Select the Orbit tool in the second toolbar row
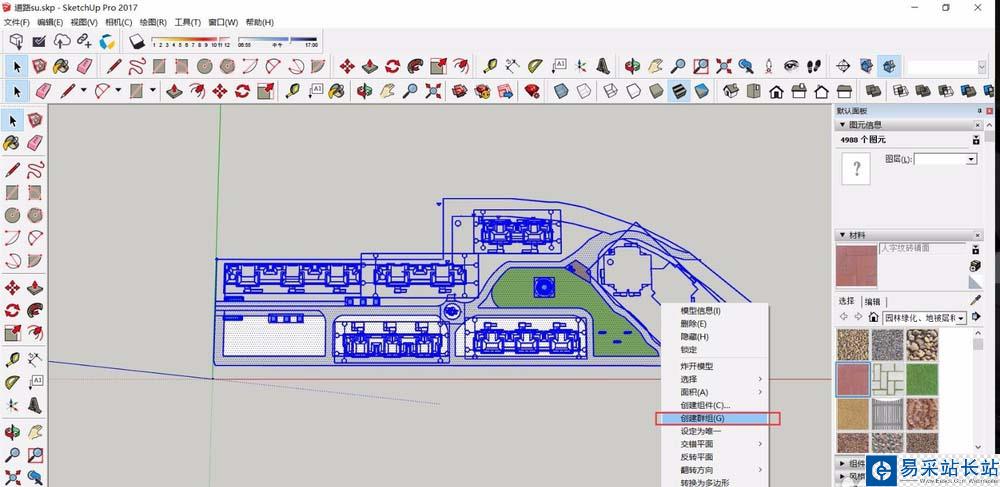The image size is (1000, 487). point(632,66)
